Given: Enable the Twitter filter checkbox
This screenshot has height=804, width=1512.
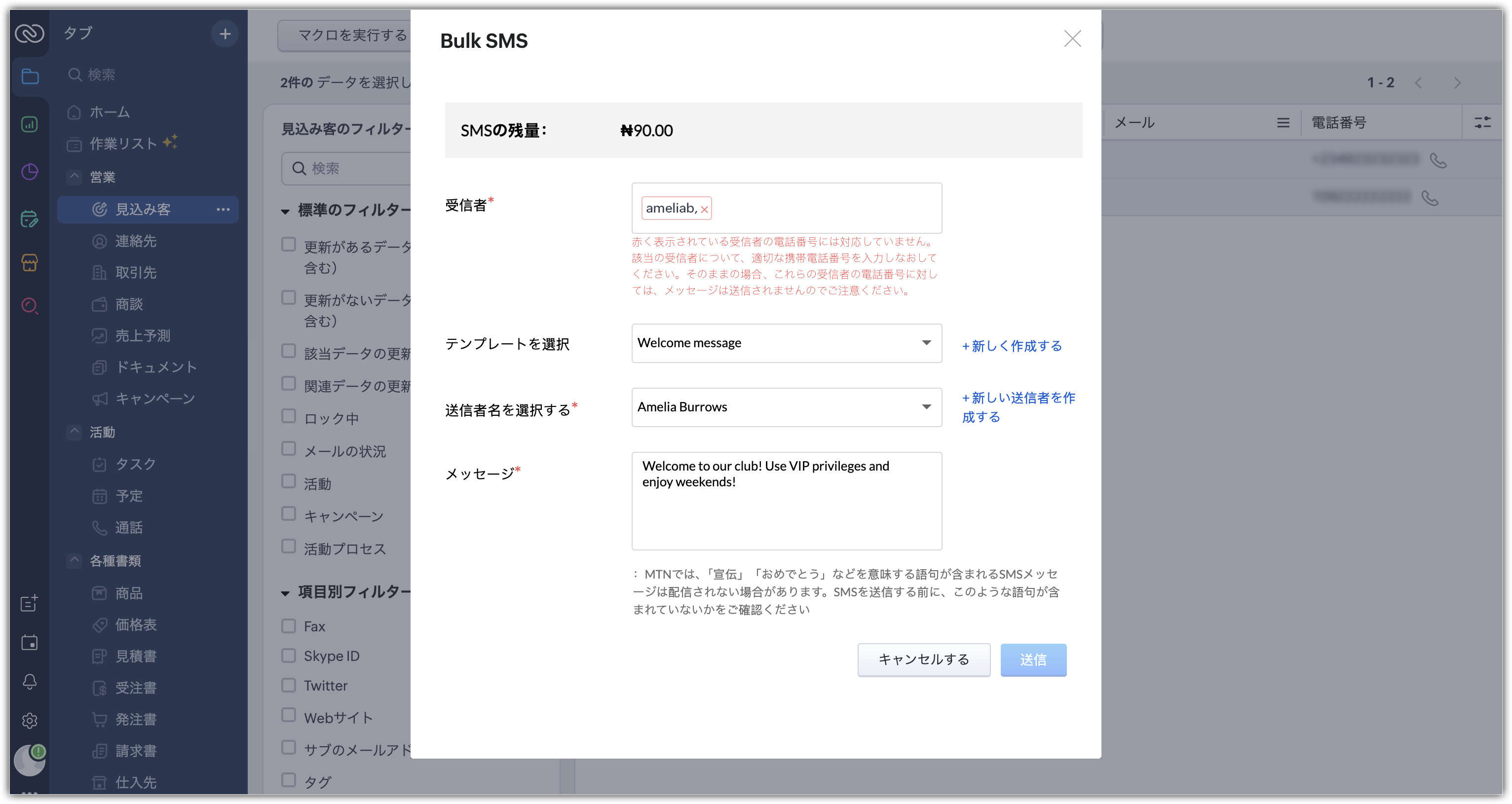Looking at the screenshot, I should click(288, 685).
